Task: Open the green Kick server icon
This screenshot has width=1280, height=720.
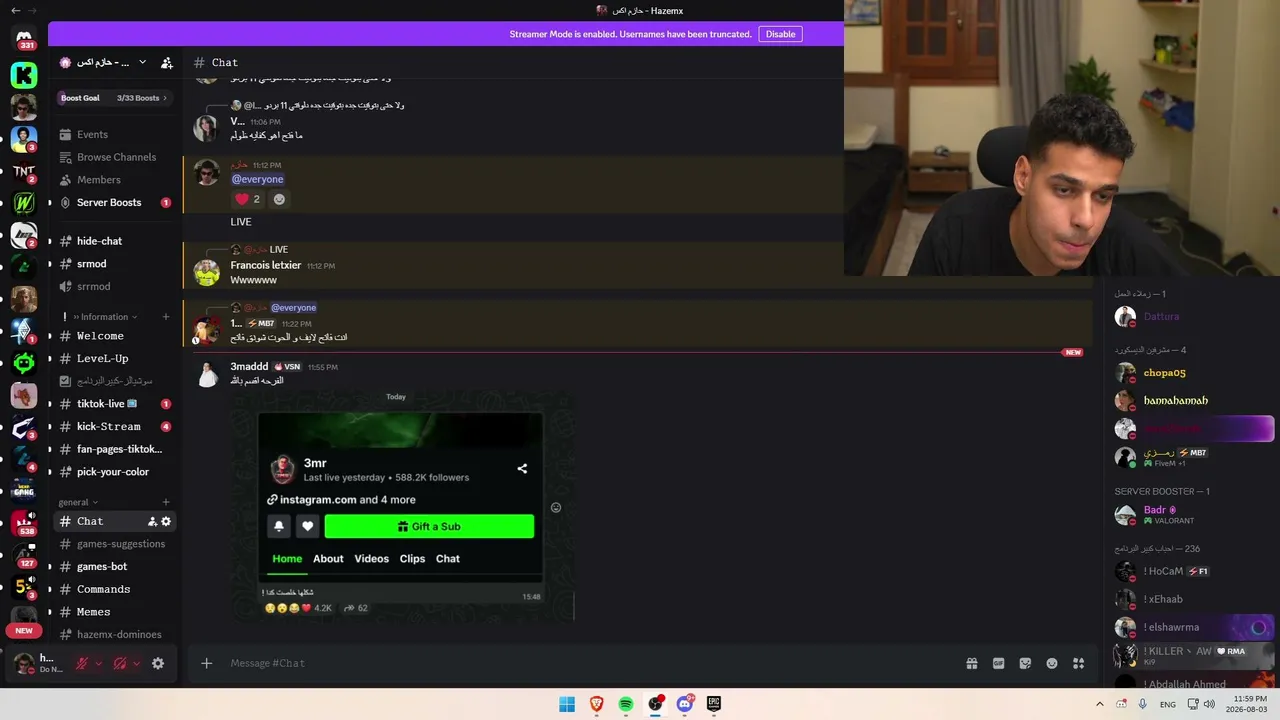Action: 24,75
